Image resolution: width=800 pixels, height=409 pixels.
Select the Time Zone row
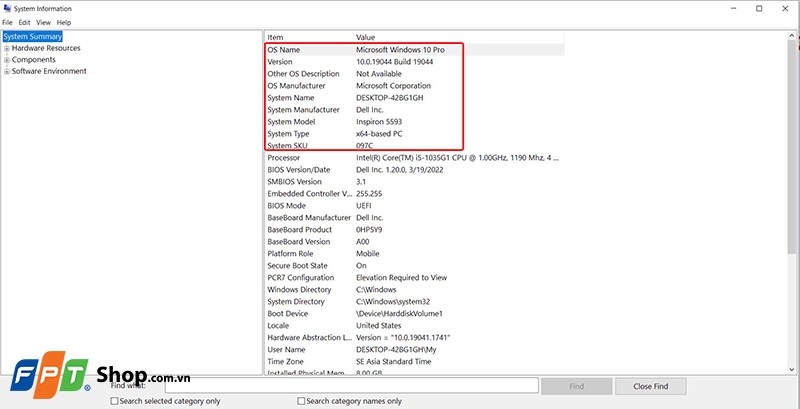click(x=414, y=361)
